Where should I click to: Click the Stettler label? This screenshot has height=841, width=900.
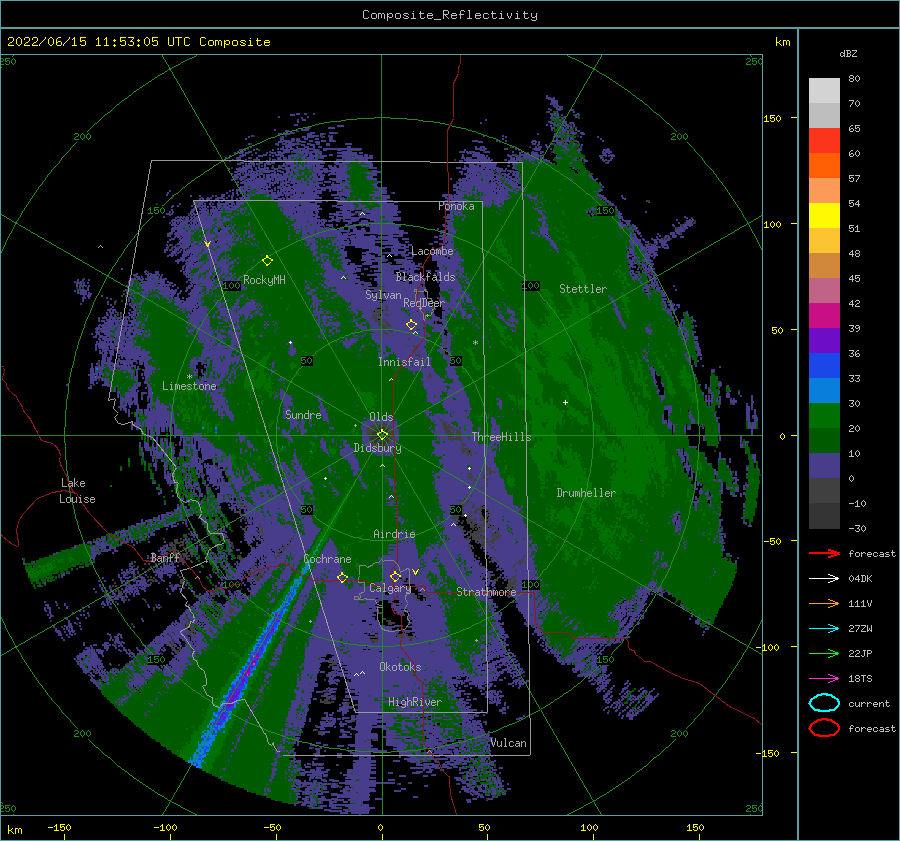pyautogui.click(x=583, y=289)
